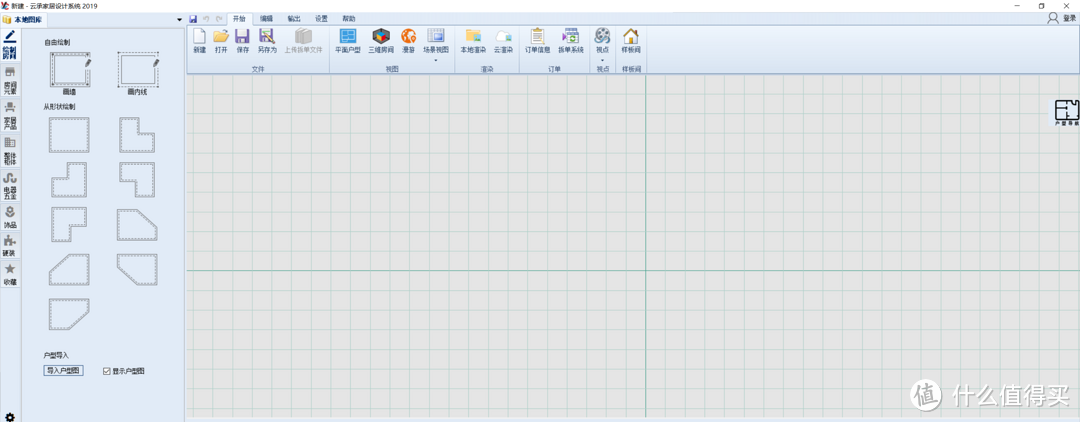1080x422 pixels.
Task: Open the 户型导航 floor plan navigator
Action: click(x=1066, y=113)
